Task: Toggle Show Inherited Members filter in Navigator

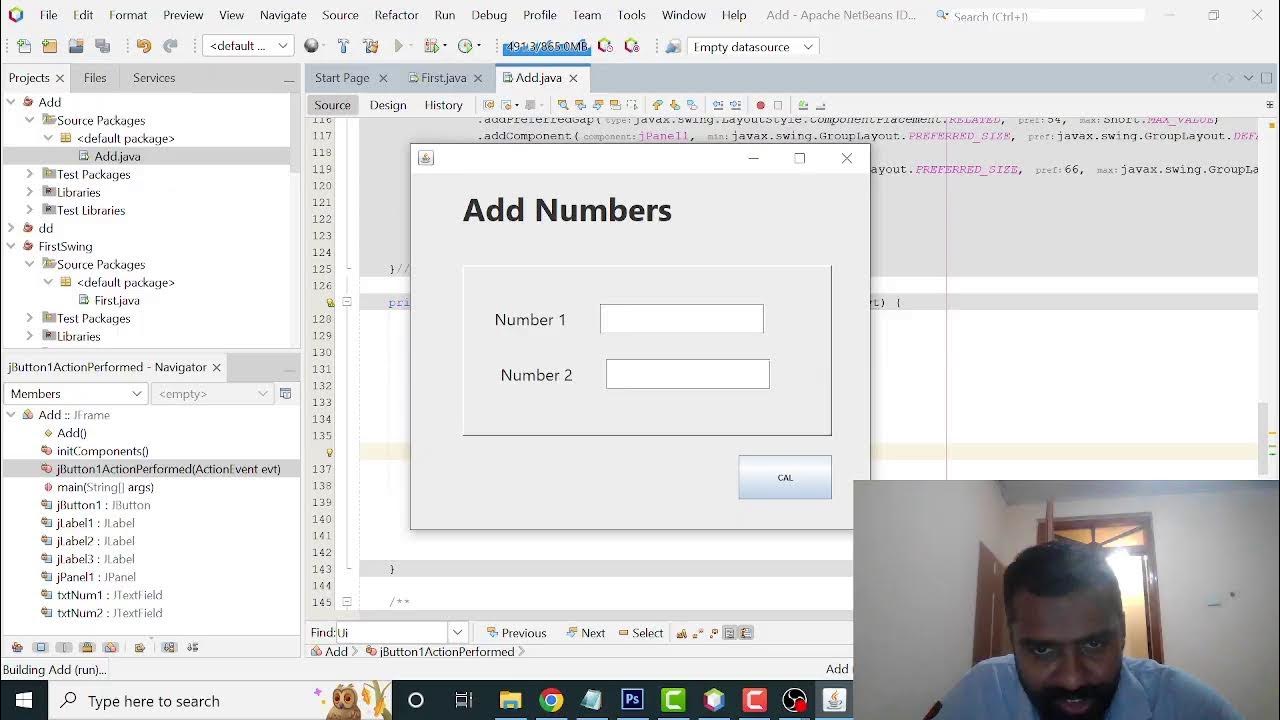Action: (x=16, y=647)
